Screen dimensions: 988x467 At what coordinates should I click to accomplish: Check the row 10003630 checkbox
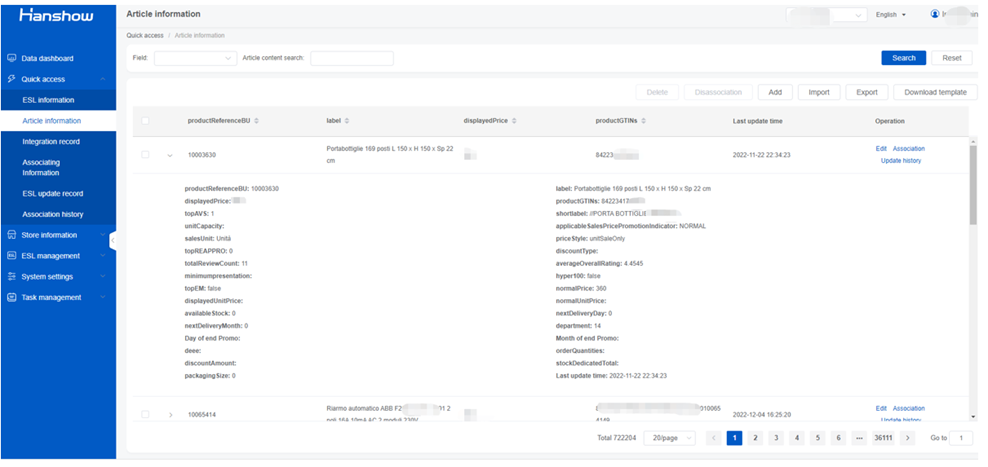146,154
